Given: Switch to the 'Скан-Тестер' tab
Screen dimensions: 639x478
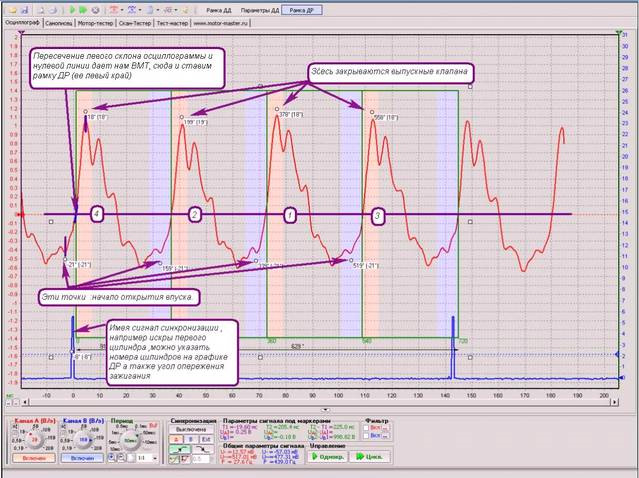Looking at the screenshot, I should [135, 23].
